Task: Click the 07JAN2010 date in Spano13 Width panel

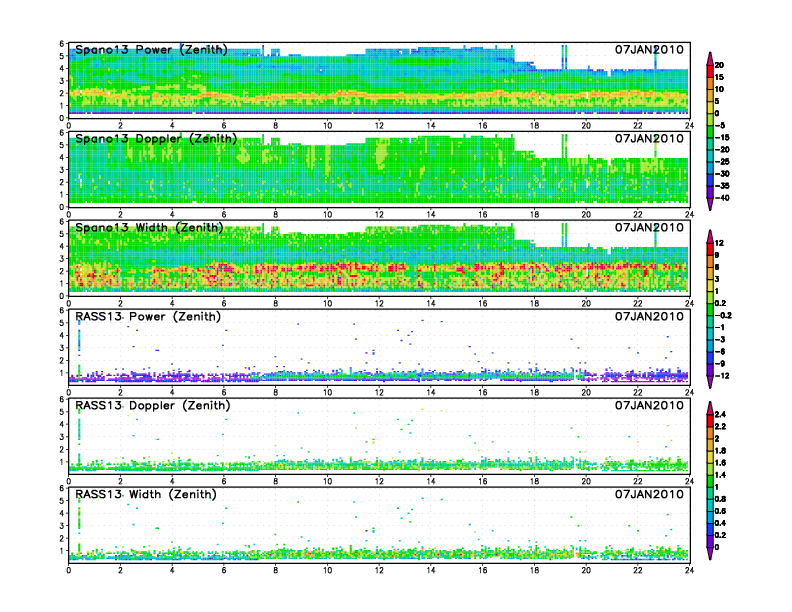Action: point(649,227)
